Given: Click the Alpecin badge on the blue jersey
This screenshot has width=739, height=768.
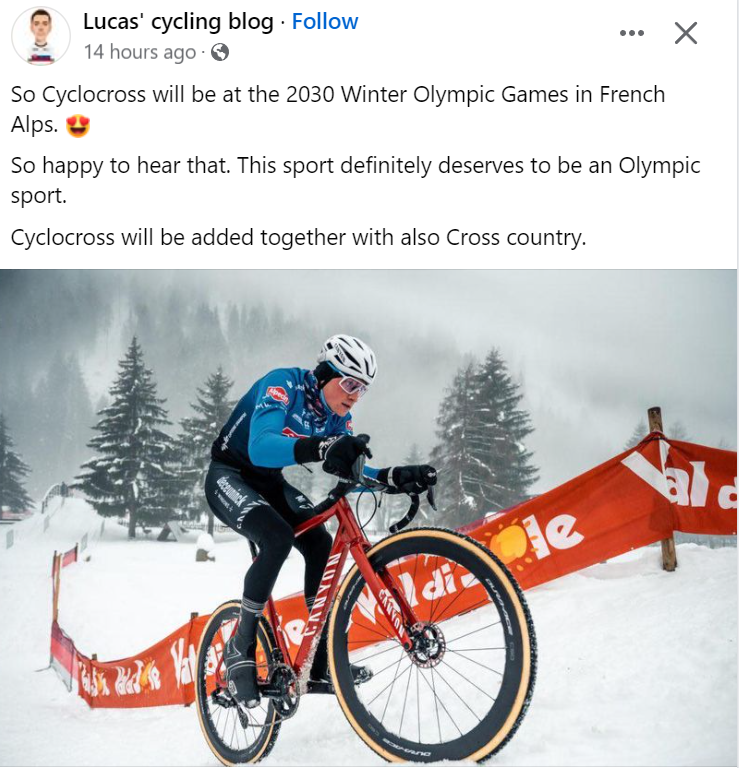Looking at the screenshot, I should coord(278,395).
